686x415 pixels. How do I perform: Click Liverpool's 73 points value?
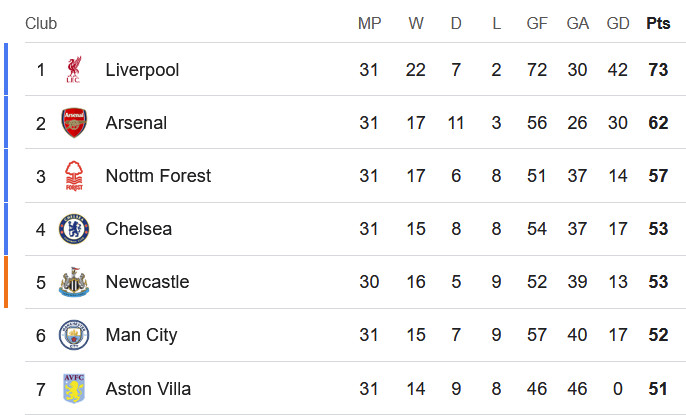[658, 70]
